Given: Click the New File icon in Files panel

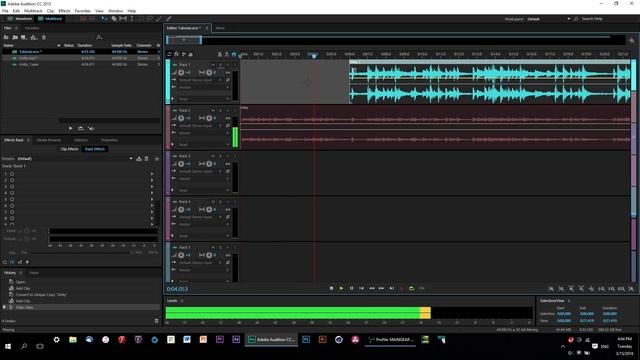Looking at the screenshot, I should pos(24,37).
